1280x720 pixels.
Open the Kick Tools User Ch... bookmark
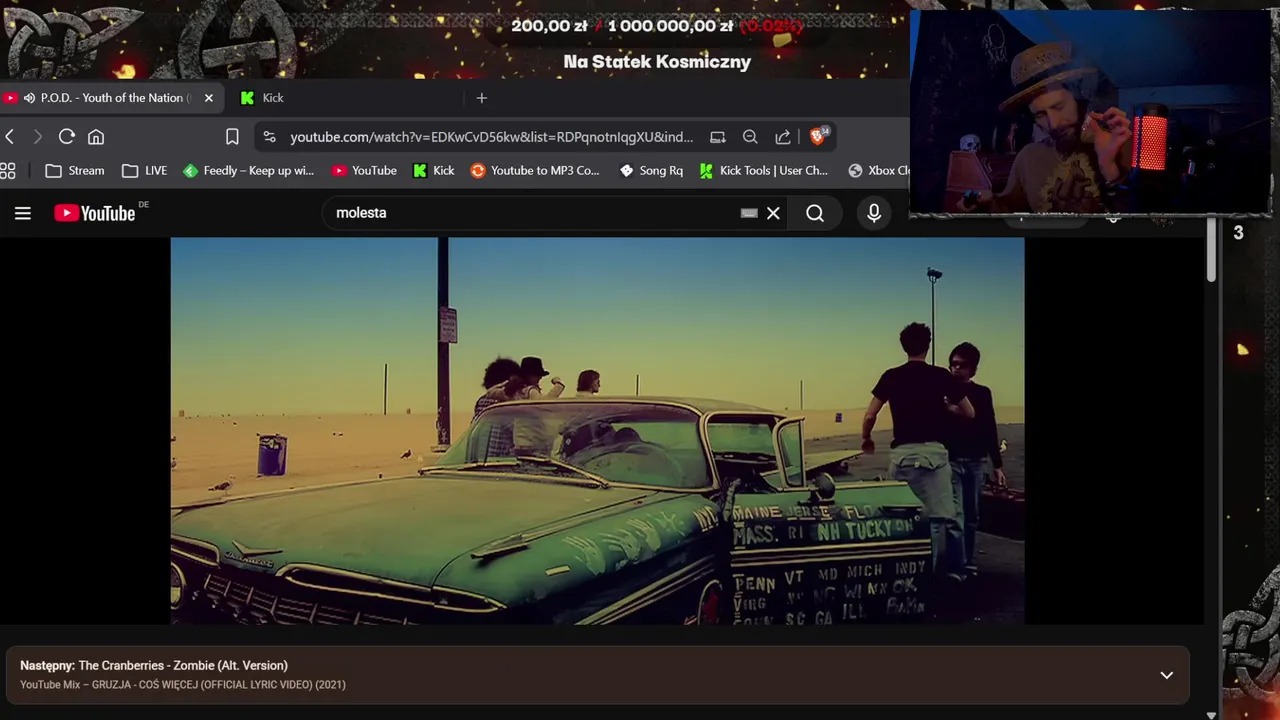tap(764, 171)
